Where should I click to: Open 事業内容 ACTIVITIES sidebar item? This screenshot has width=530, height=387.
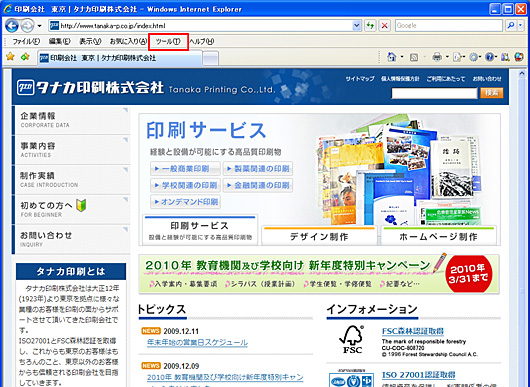pyautogui.click(x=71, y=150)
